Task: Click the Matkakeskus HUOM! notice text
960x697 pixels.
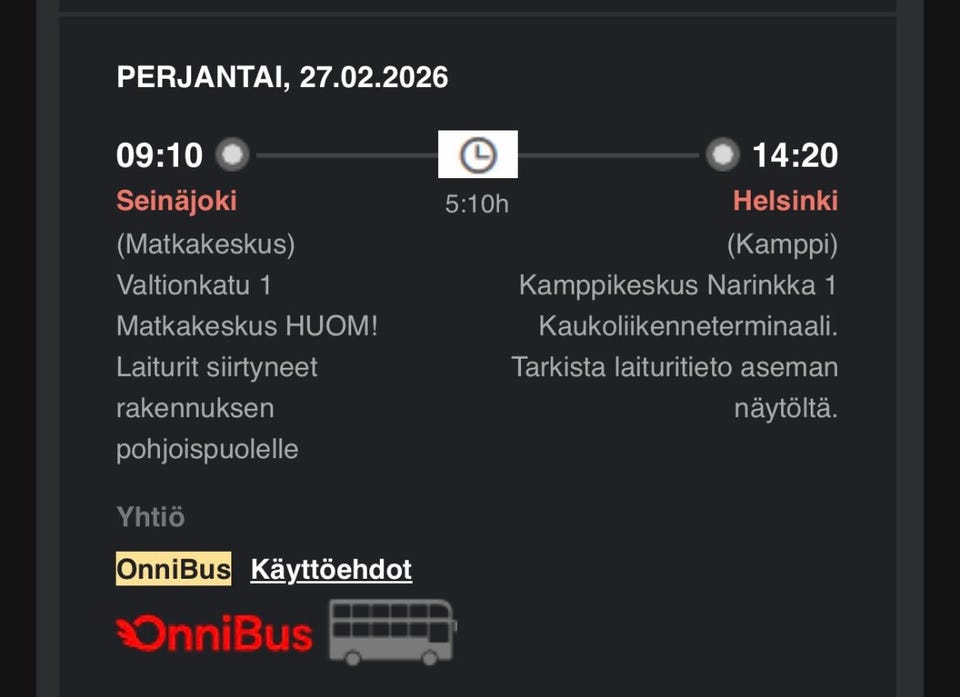Action: pos(247,326)
